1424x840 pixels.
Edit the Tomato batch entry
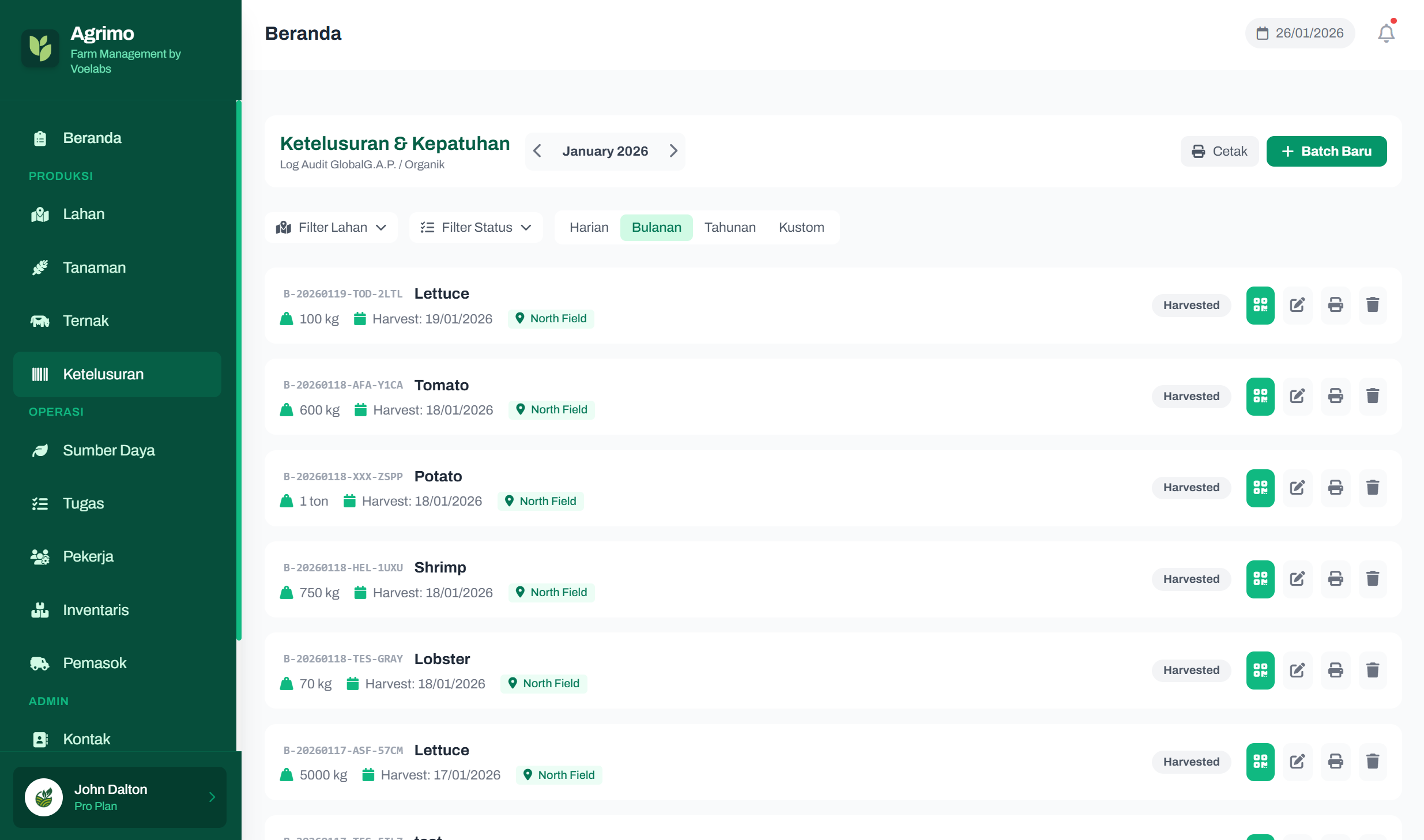click(x=1297, y=396)
